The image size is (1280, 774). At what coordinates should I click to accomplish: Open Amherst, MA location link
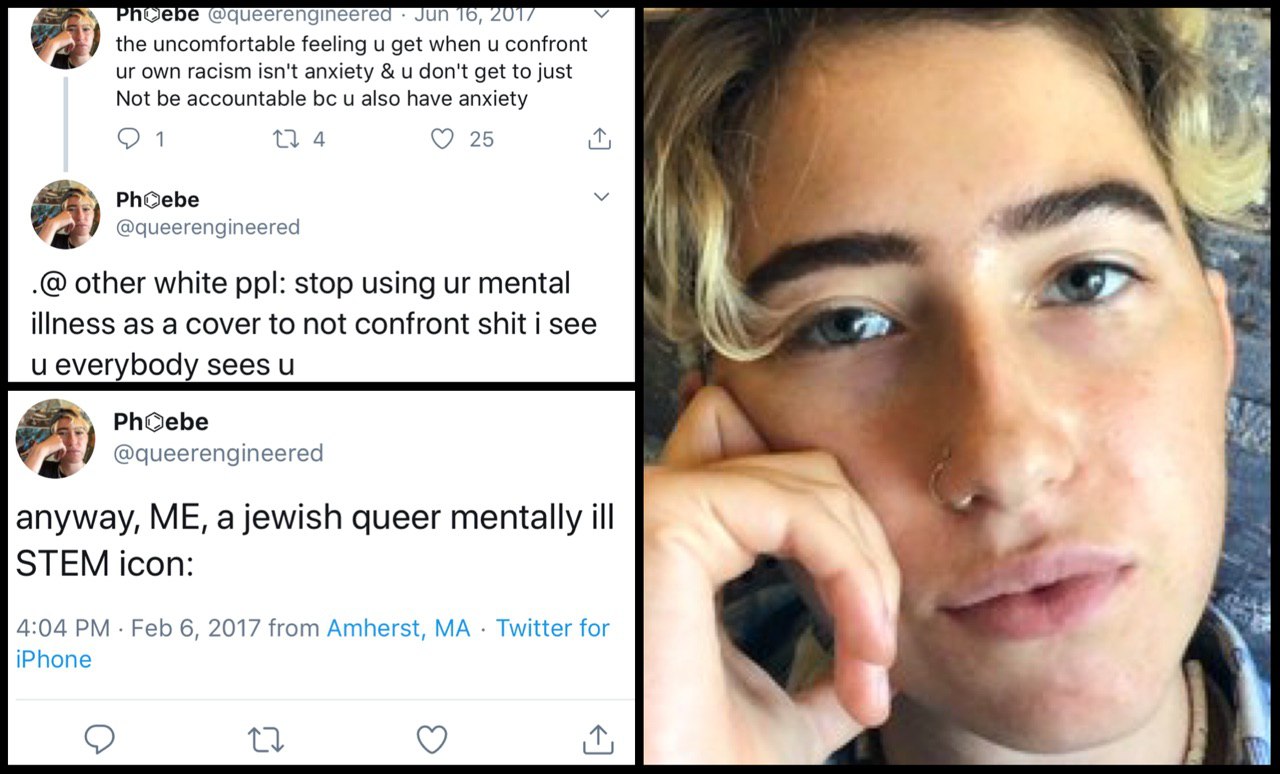(398, 628)
